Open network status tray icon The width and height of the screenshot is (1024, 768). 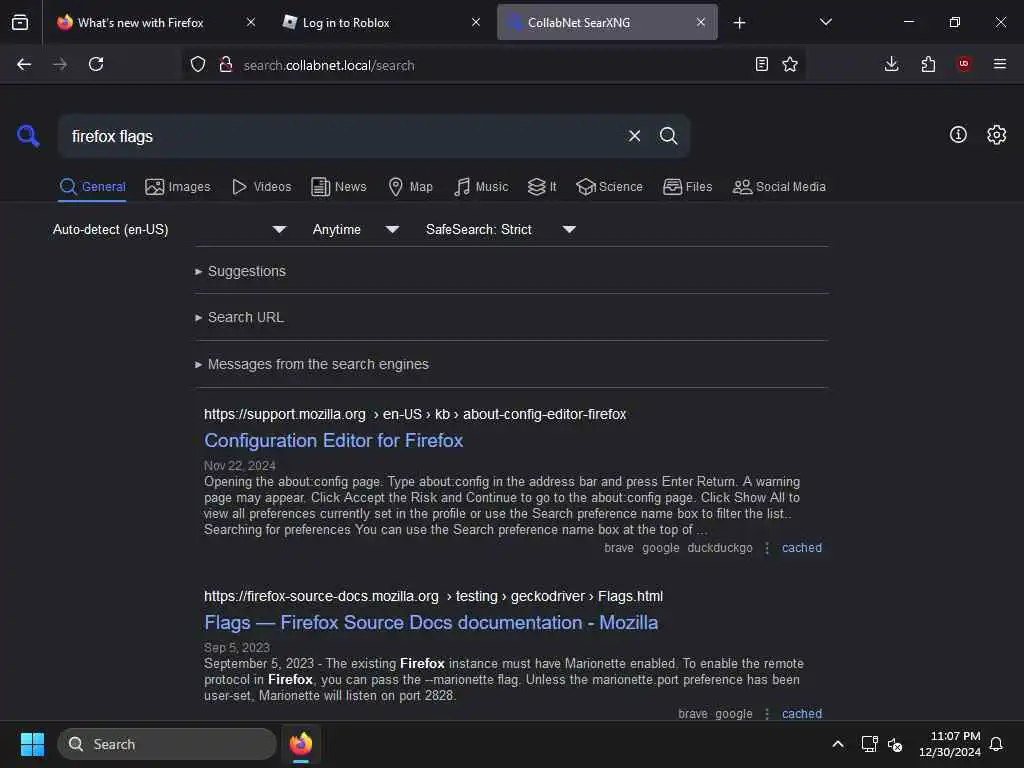[x=869, y=744]
